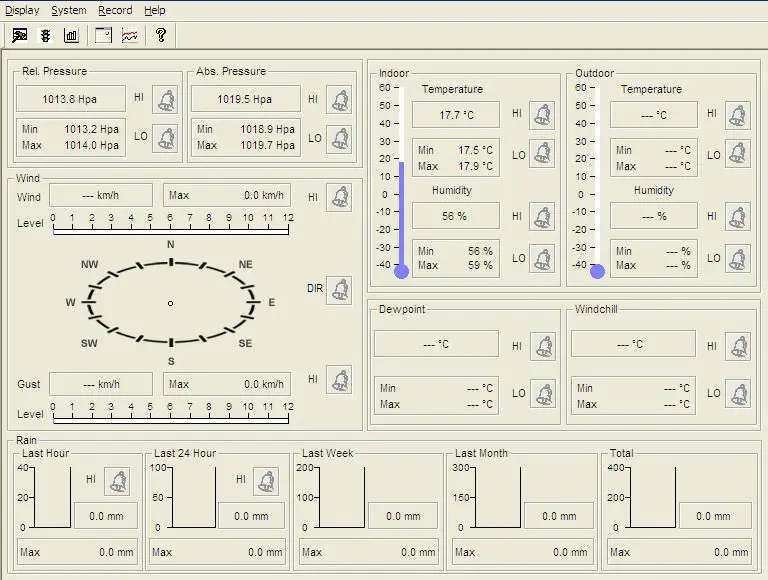Click the yellow question mark help icon
Screen dimensions: 768x580
160,36
